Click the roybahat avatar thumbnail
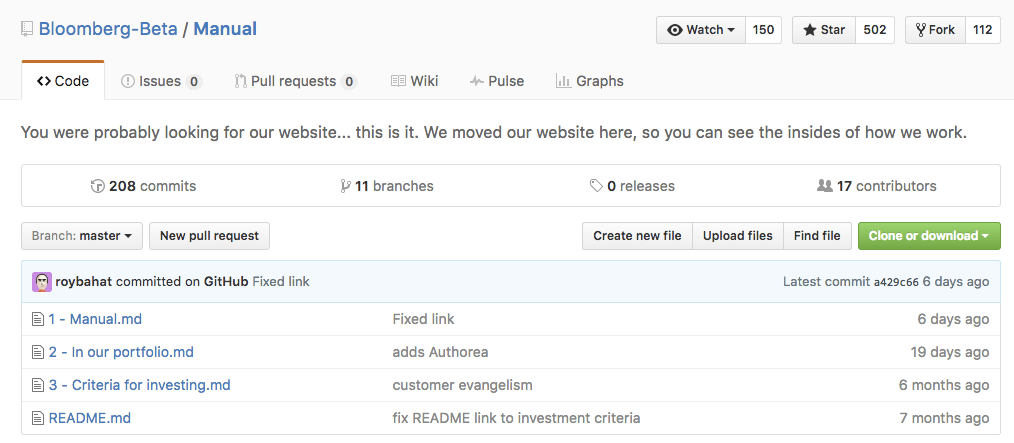1014x443 pixels. [x=42, y=282]
